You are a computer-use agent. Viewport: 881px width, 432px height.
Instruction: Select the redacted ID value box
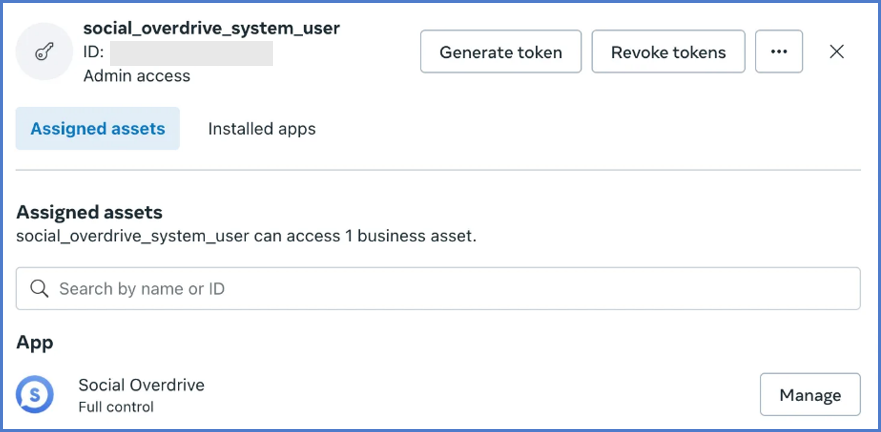click(x=191, y=53)
